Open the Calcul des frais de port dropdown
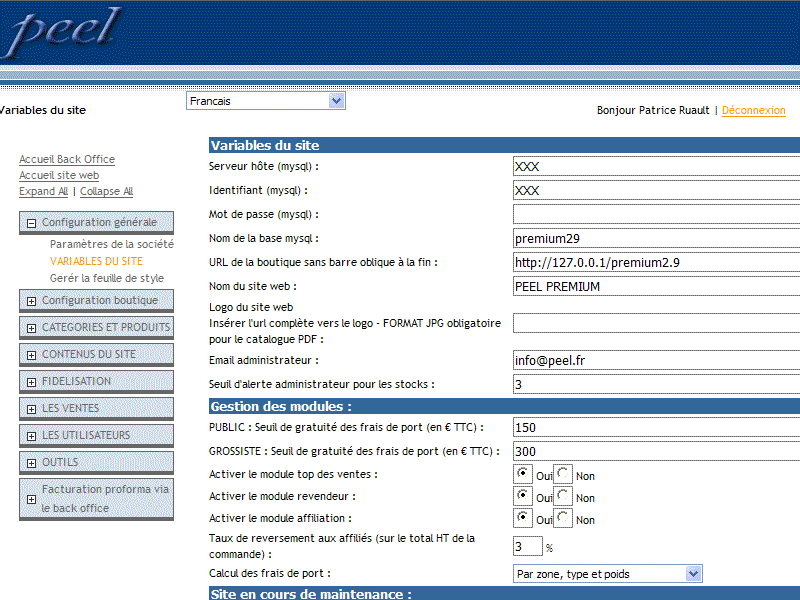 pyautogui.click(x=607, y=574)
